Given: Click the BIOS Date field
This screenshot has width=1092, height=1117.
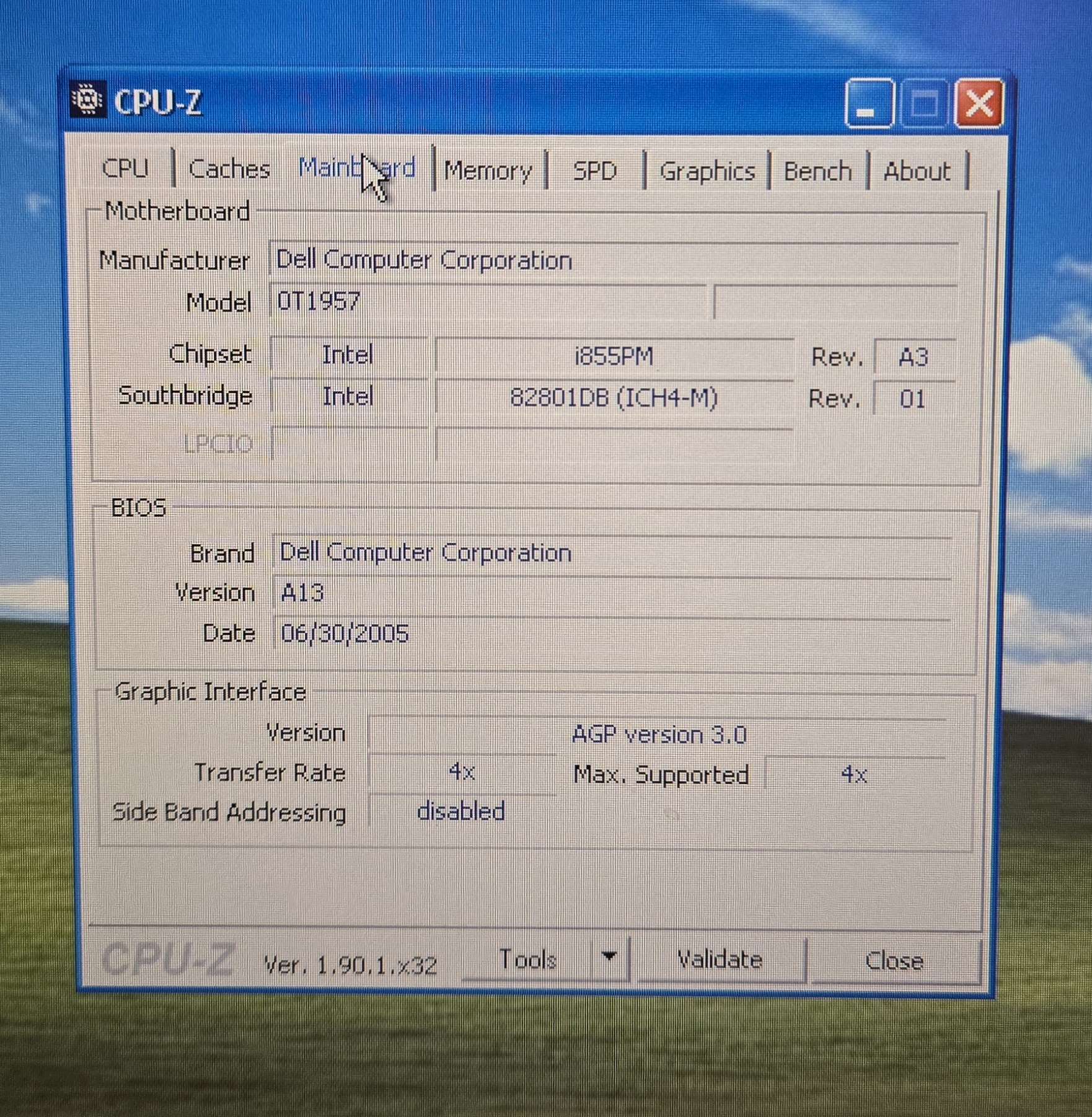Looking at the screenshot, I should [x=612, y=634].
